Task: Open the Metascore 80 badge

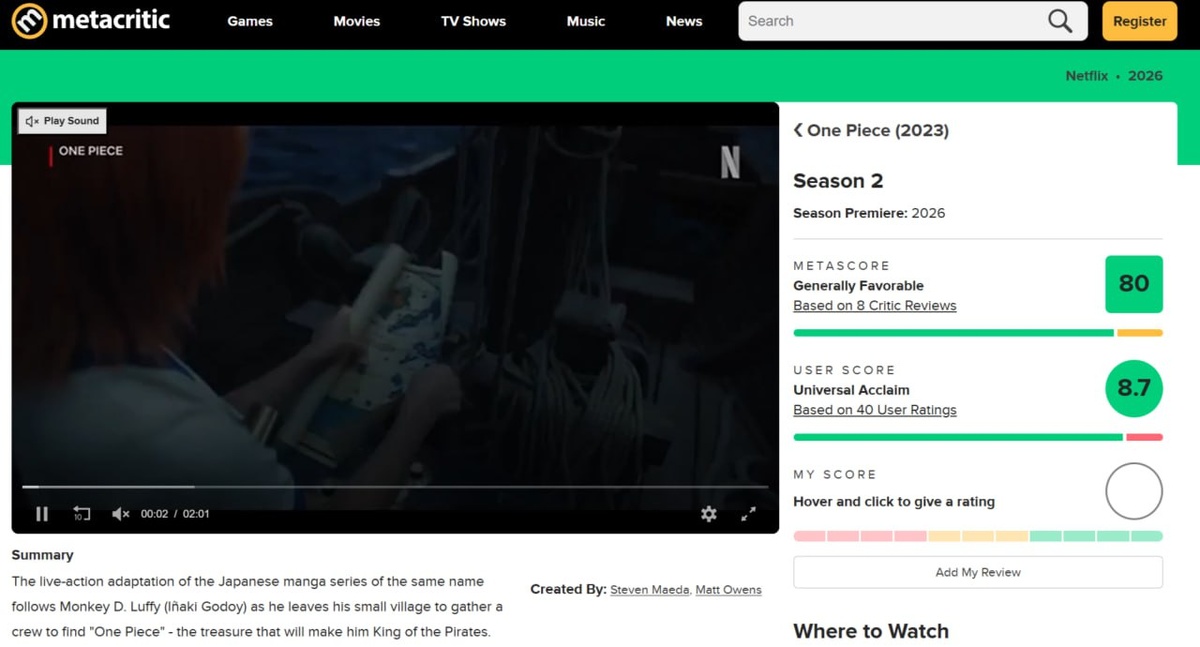Action: tap(1134, 284)
